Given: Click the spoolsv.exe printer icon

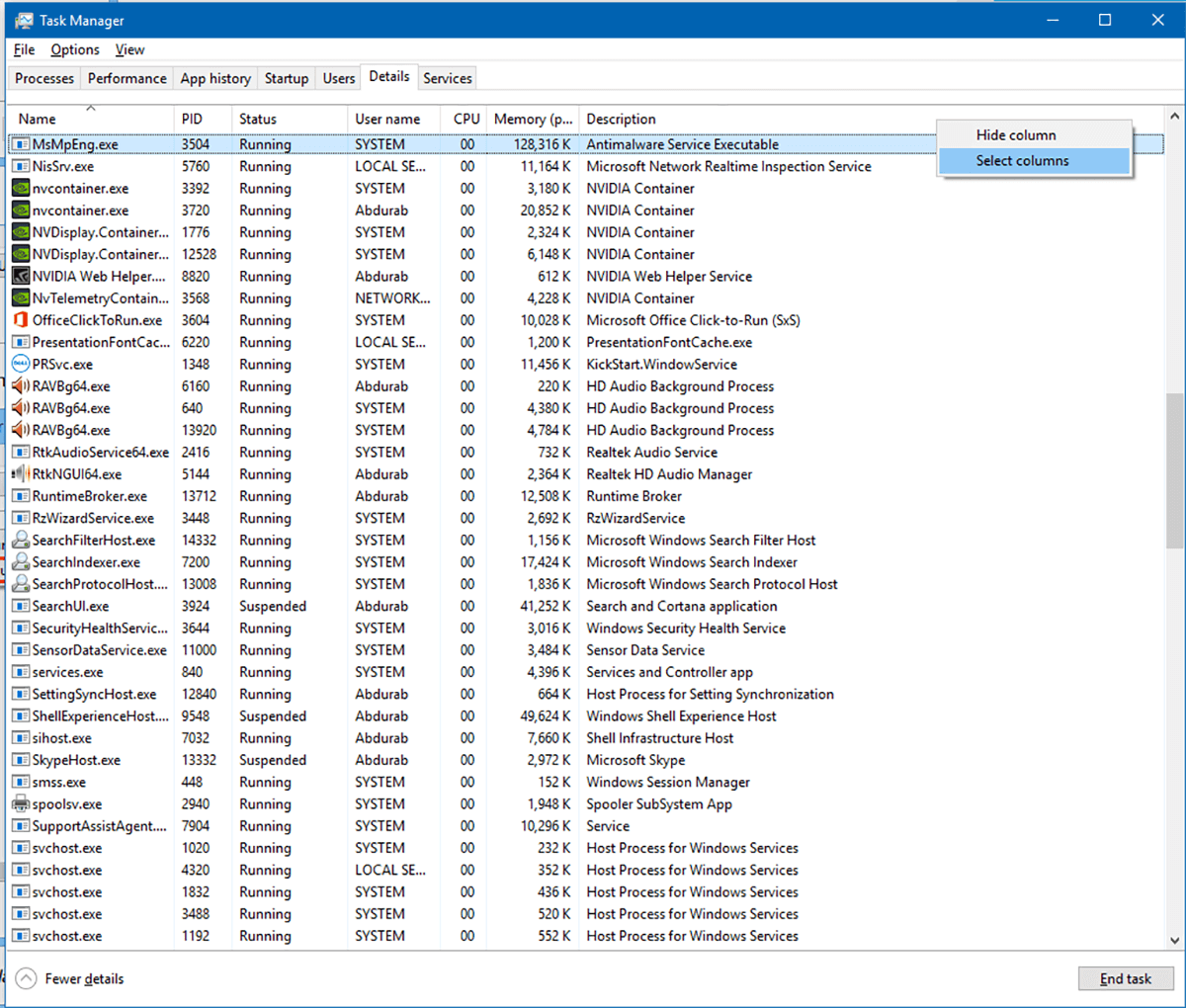Looking at the screenshot, I should (x=20, y=804).
